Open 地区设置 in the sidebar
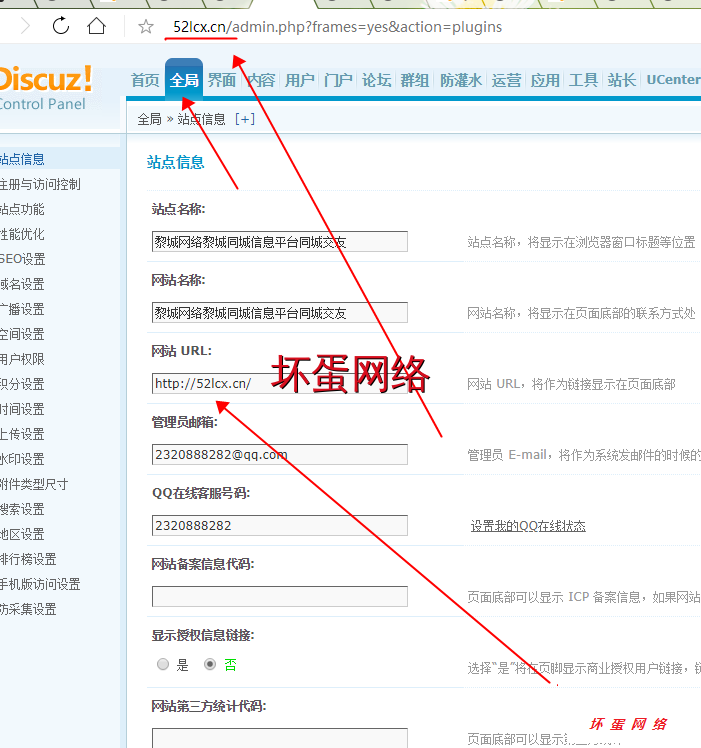This screenshot has width=701, height=748. (22, 534)
